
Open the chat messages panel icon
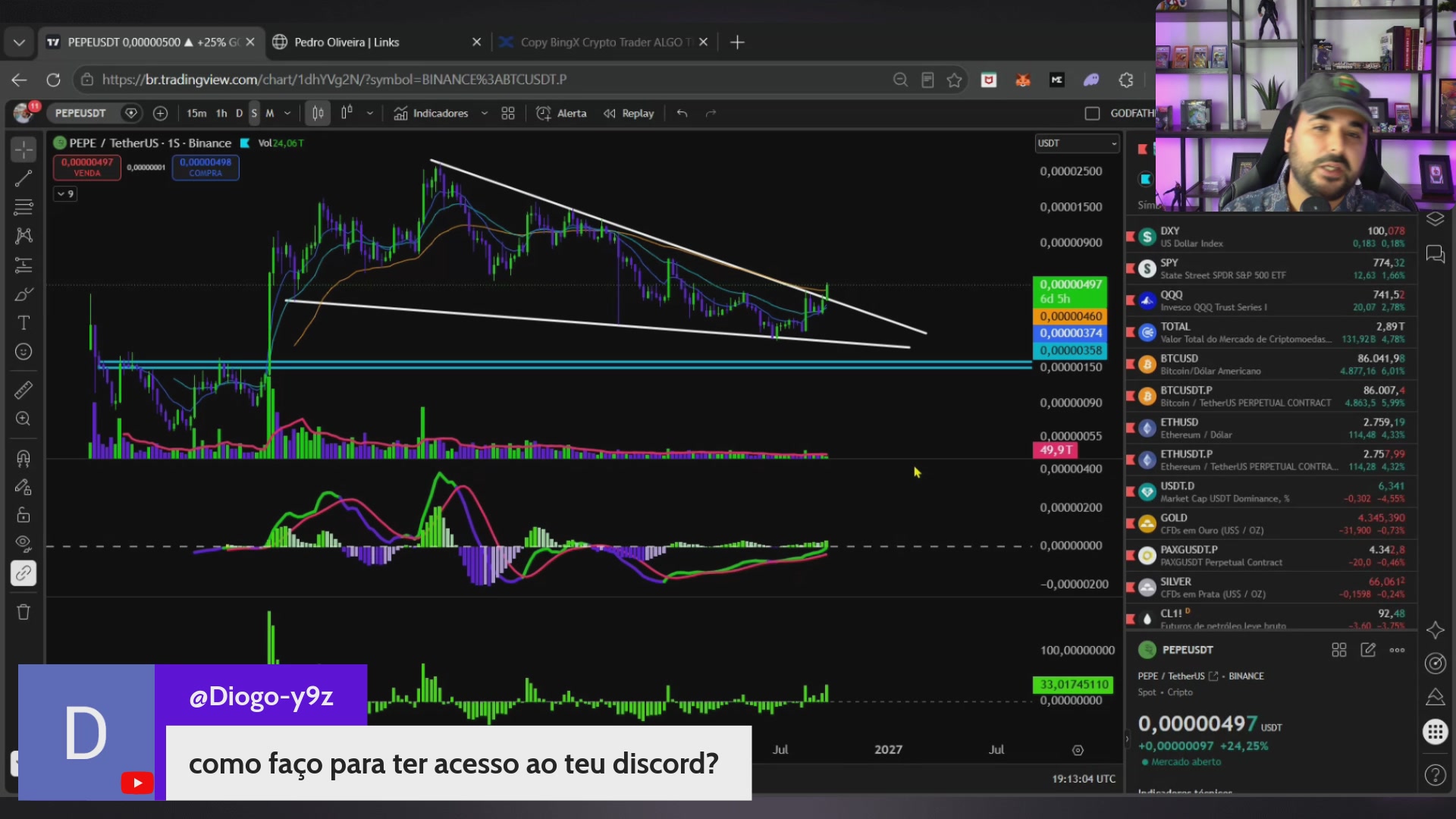click(x=1436, y=254)
